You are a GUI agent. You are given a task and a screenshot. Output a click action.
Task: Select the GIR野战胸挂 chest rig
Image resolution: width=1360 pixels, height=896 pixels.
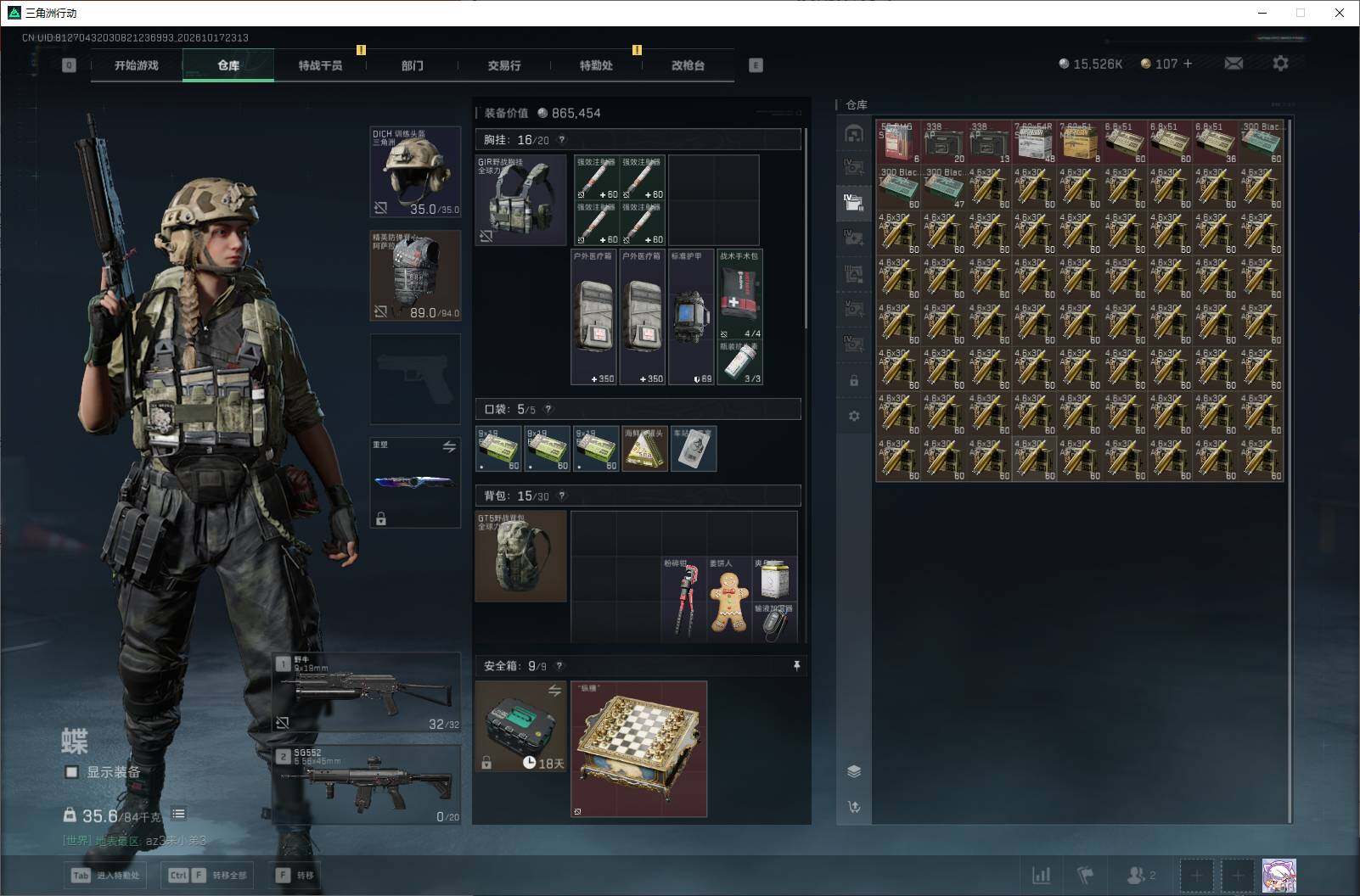520,200
